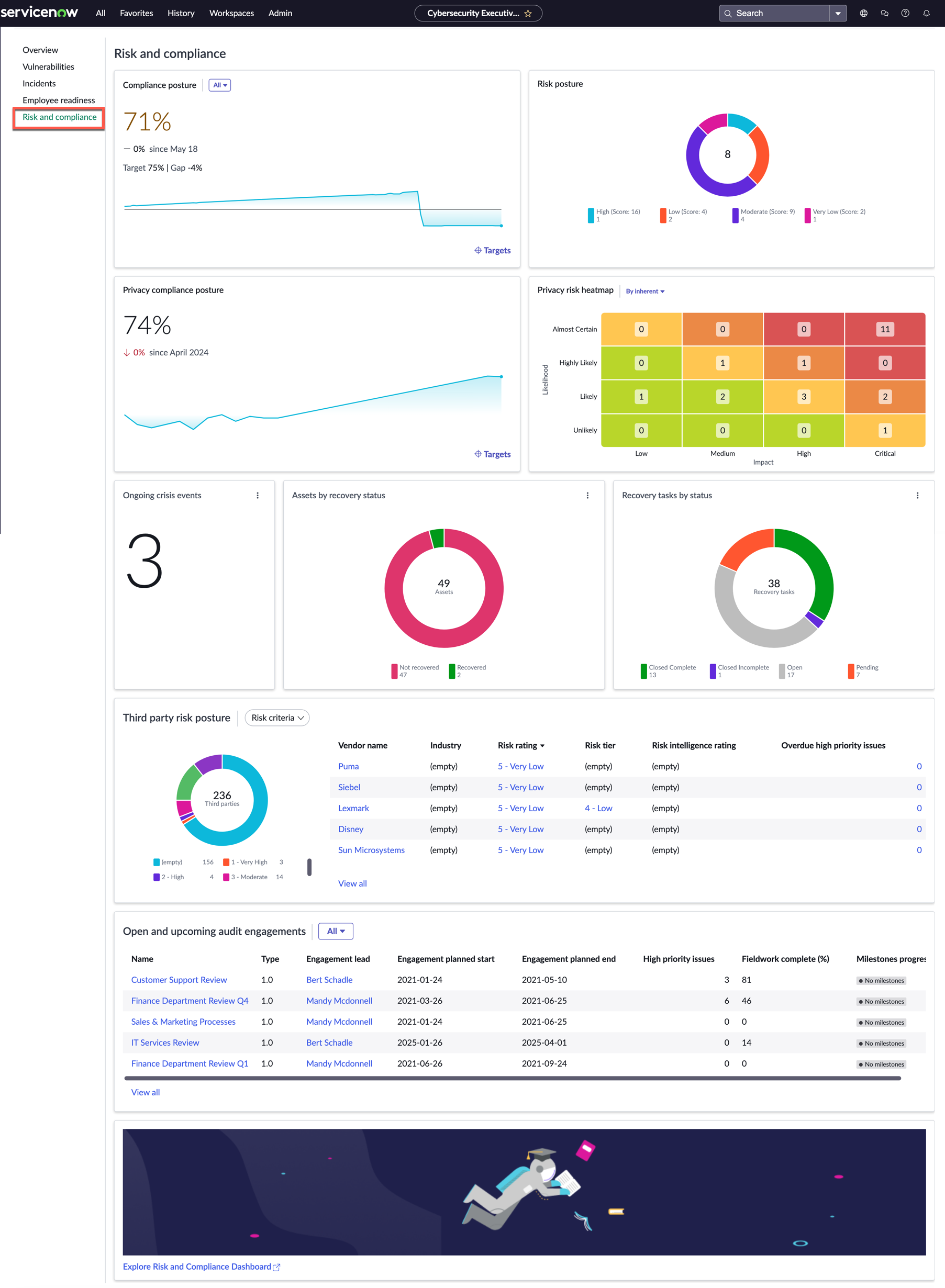Click external link icon beside Explore Dashboard

point(277,1267)
